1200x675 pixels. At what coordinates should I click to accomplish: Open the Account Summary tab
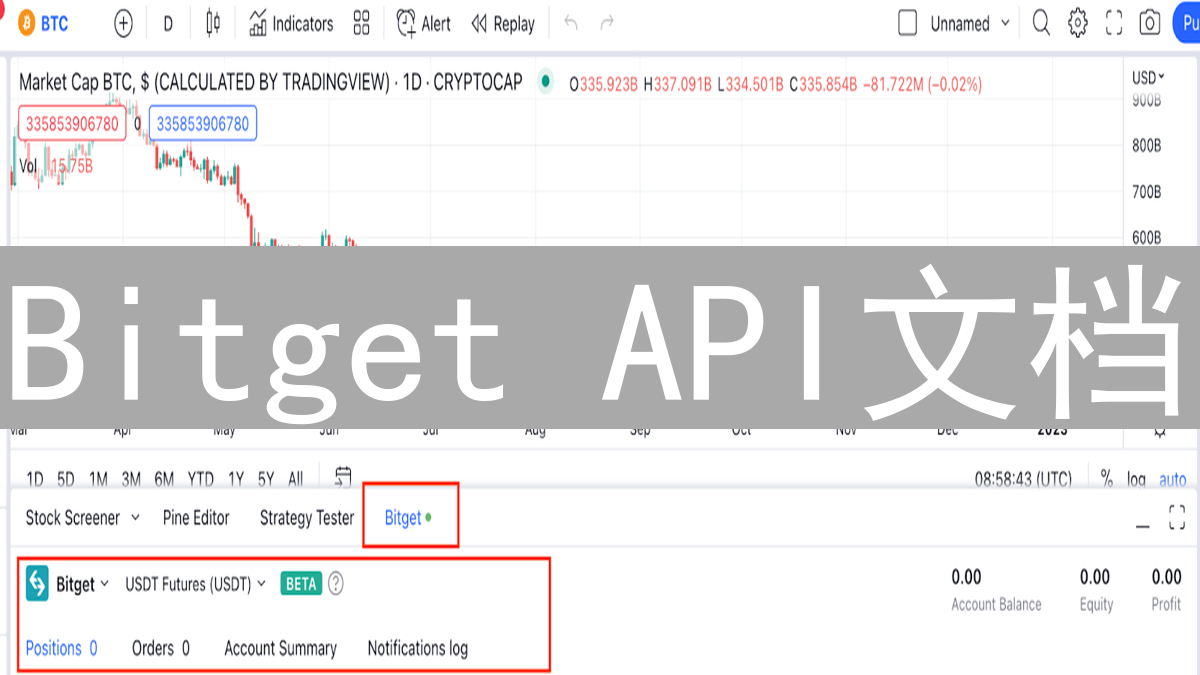[x=280, y=648]
